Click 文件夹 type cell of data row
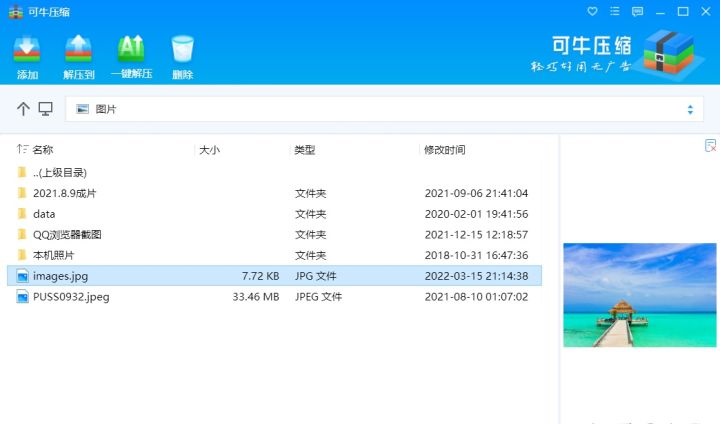This screenshot has height=424, width=721. pos(310,214)
